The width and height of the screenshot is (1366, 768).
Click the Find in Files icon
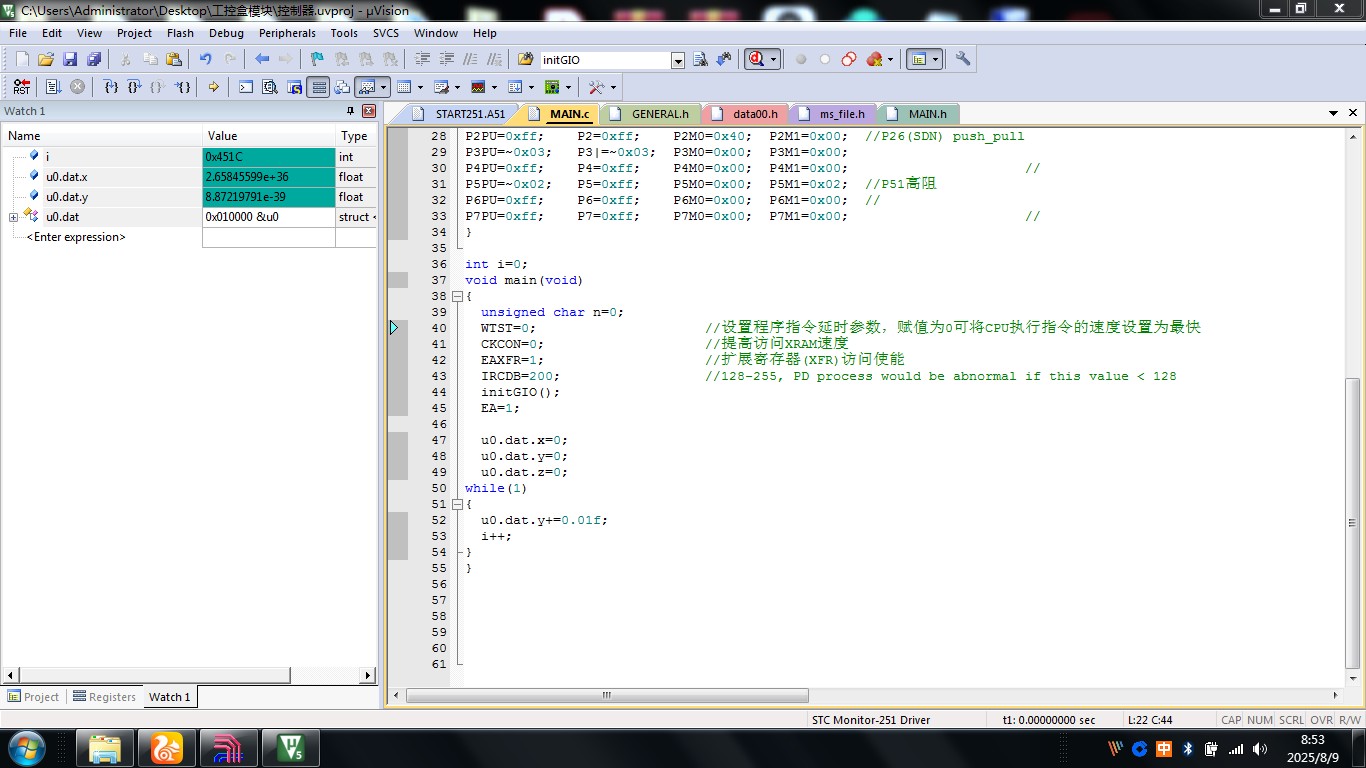pos(525,59)
